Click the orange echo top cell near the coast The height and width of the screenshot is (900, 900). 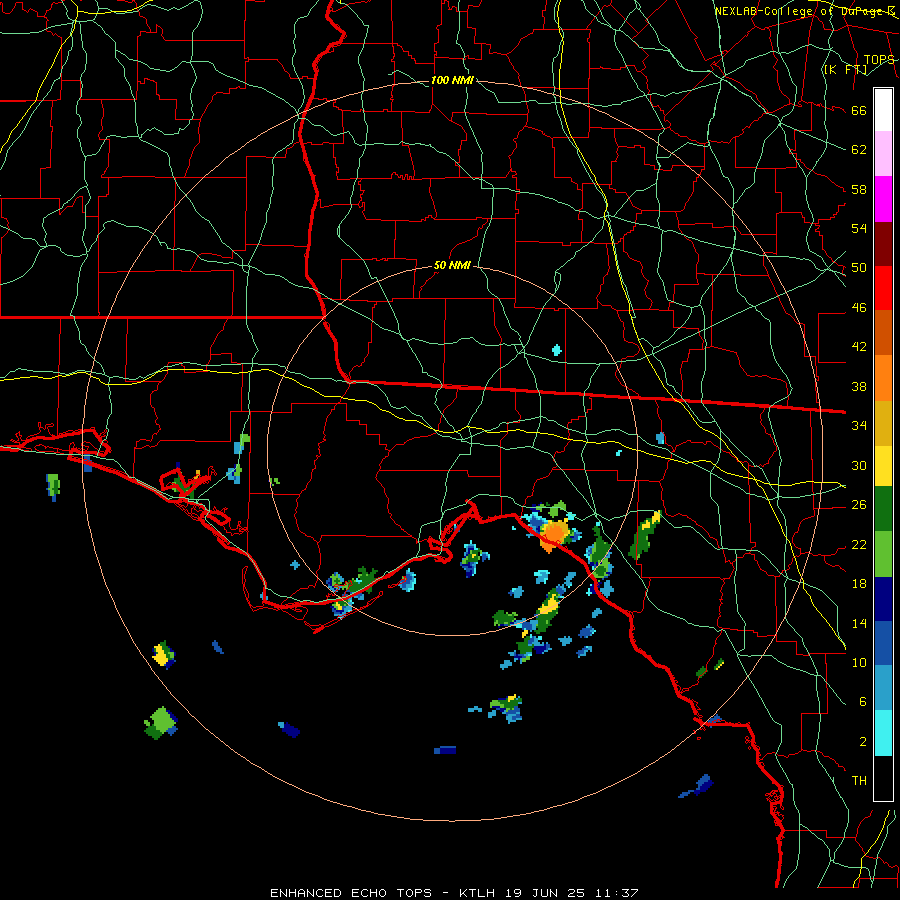(x=554, y=534)
